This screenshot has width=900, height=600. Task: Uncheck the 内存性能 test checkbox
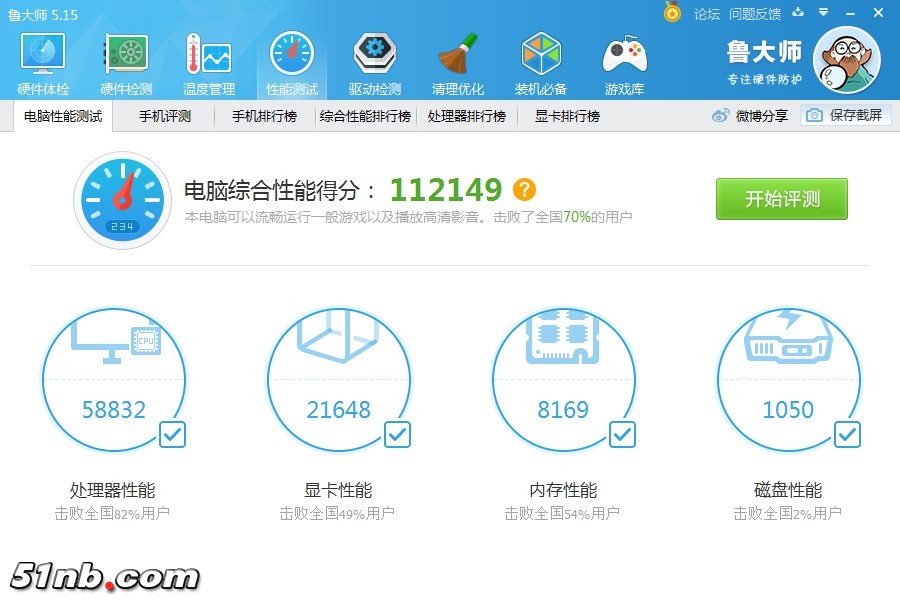point(622,435)
